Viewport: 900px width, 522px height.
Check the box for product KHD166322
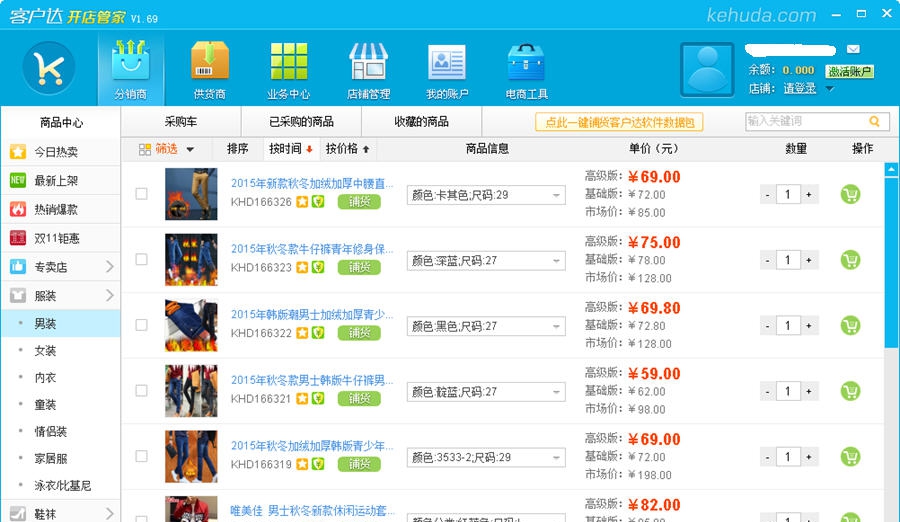(x=141, y=325)
